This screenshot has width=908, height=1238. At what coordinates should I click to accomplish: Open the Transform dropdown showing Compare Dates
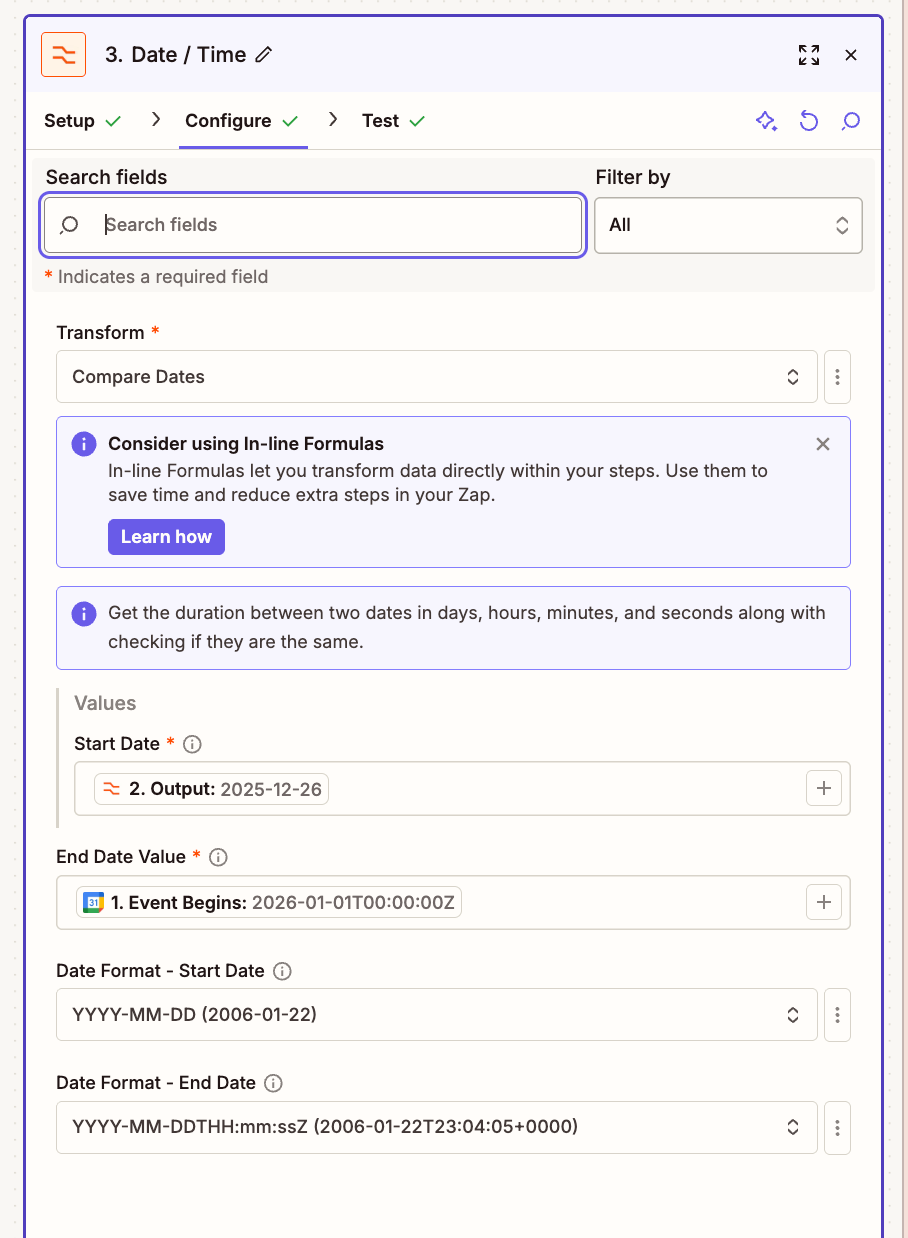point(436,377)
